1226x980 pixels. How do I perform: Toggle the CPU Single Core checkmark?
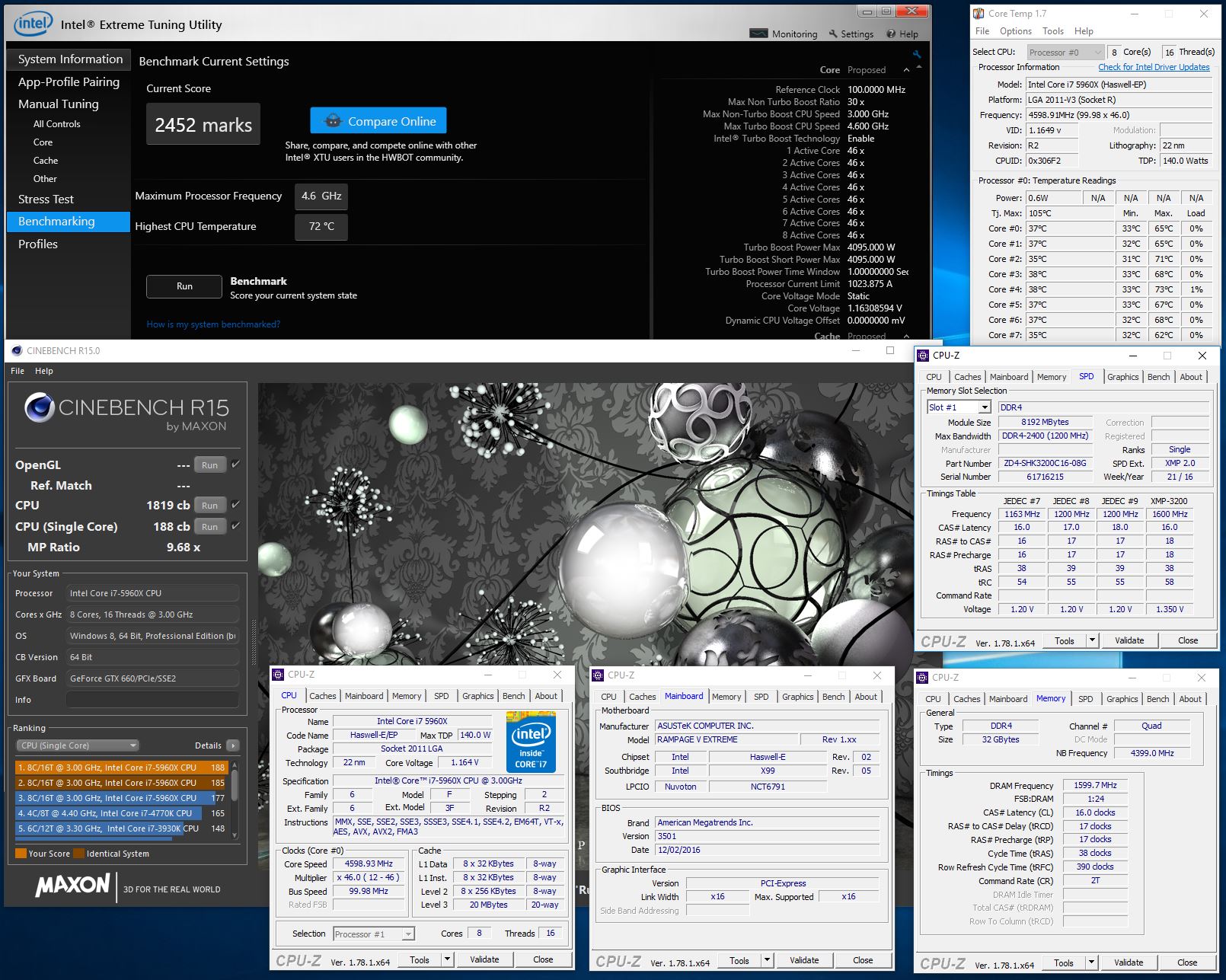(236, 526)
